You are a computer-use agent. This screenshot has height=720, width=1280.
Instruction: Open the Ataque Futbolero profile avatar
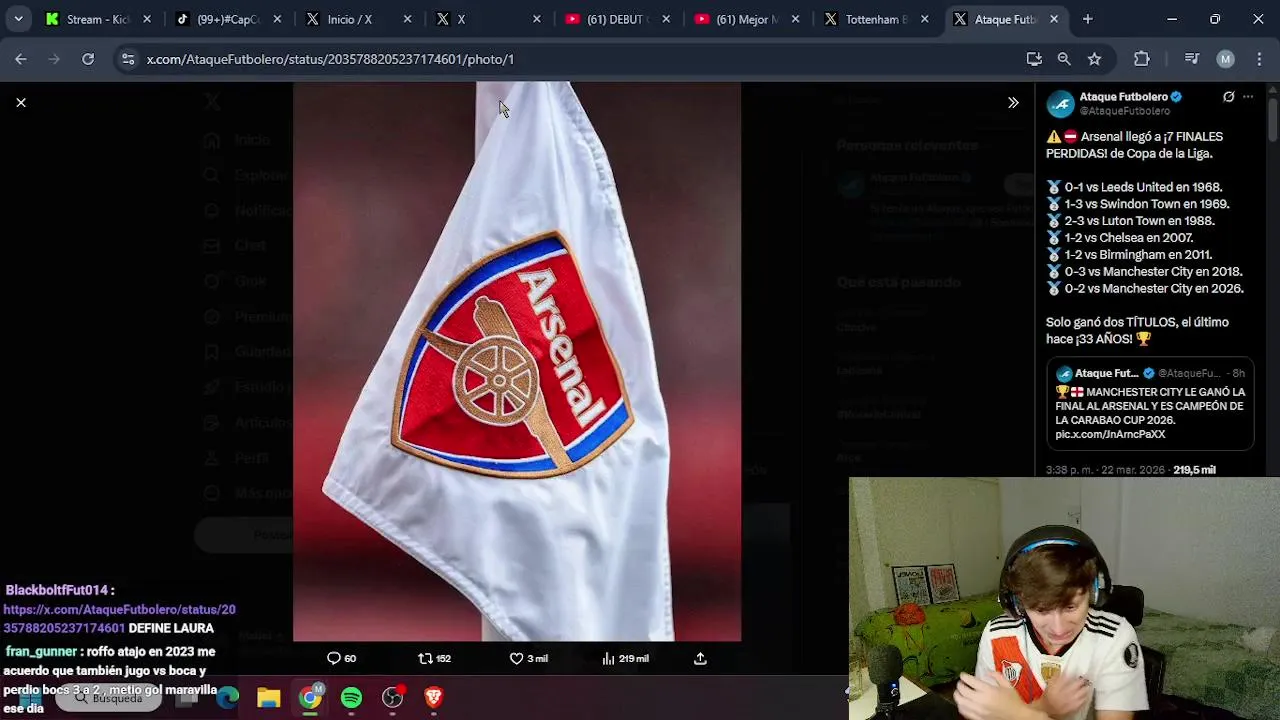tap(1060, 104)
